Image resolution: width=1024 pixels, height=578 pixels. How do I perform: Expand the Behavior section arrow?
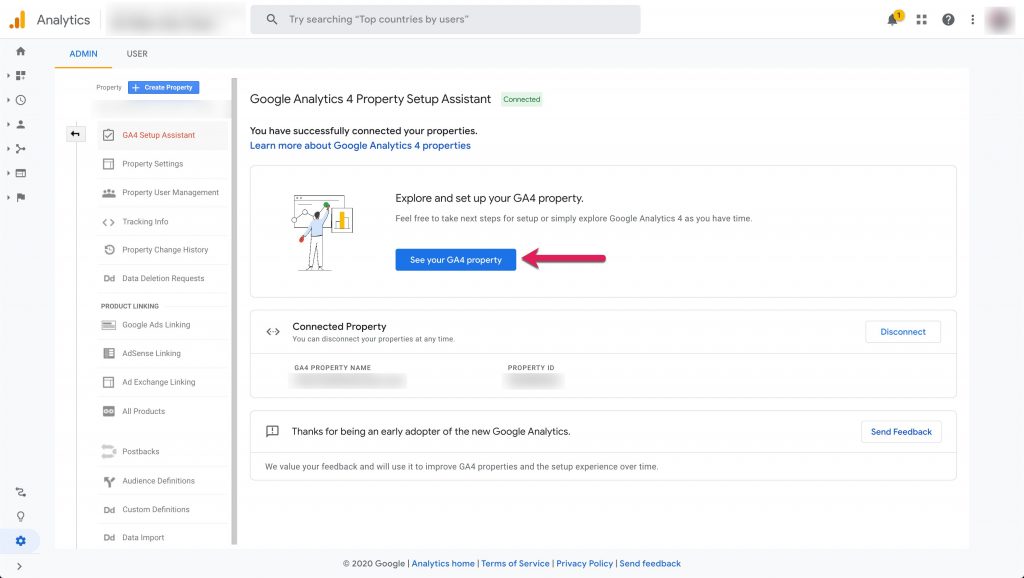pyautogui.click(x=8, y=173)
